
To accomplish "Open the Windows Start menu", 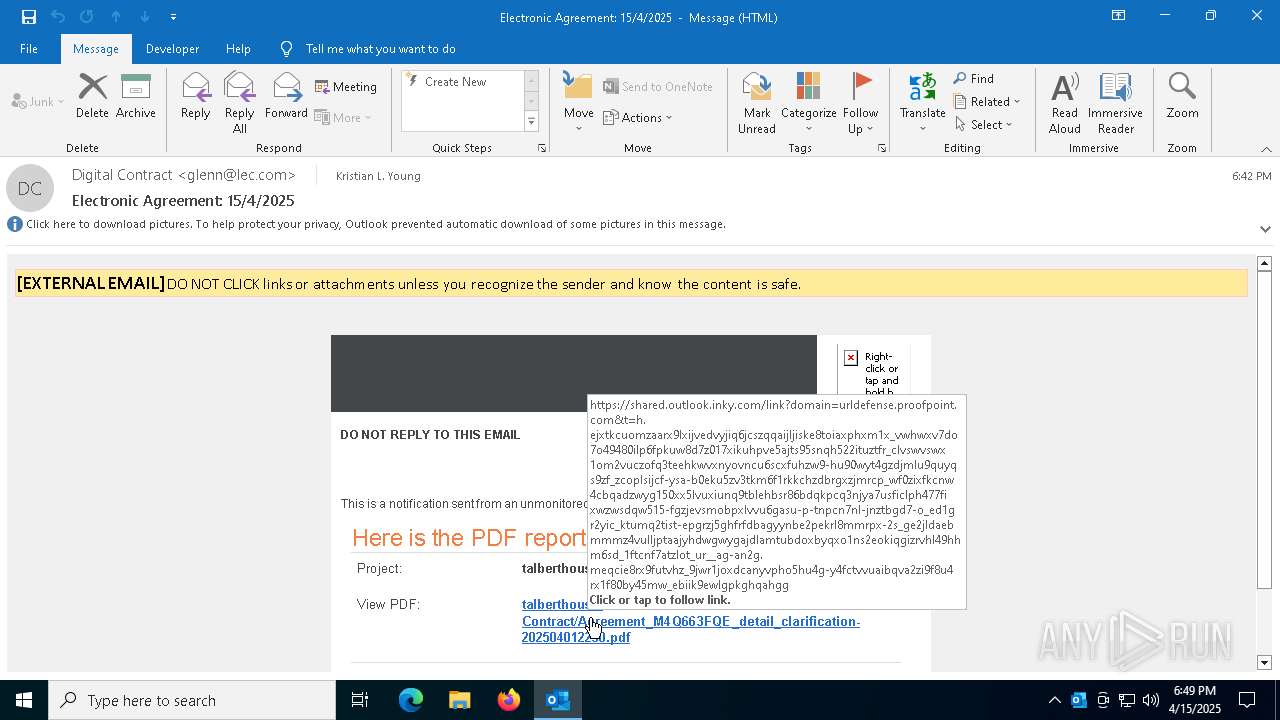I will click(24, 700).
